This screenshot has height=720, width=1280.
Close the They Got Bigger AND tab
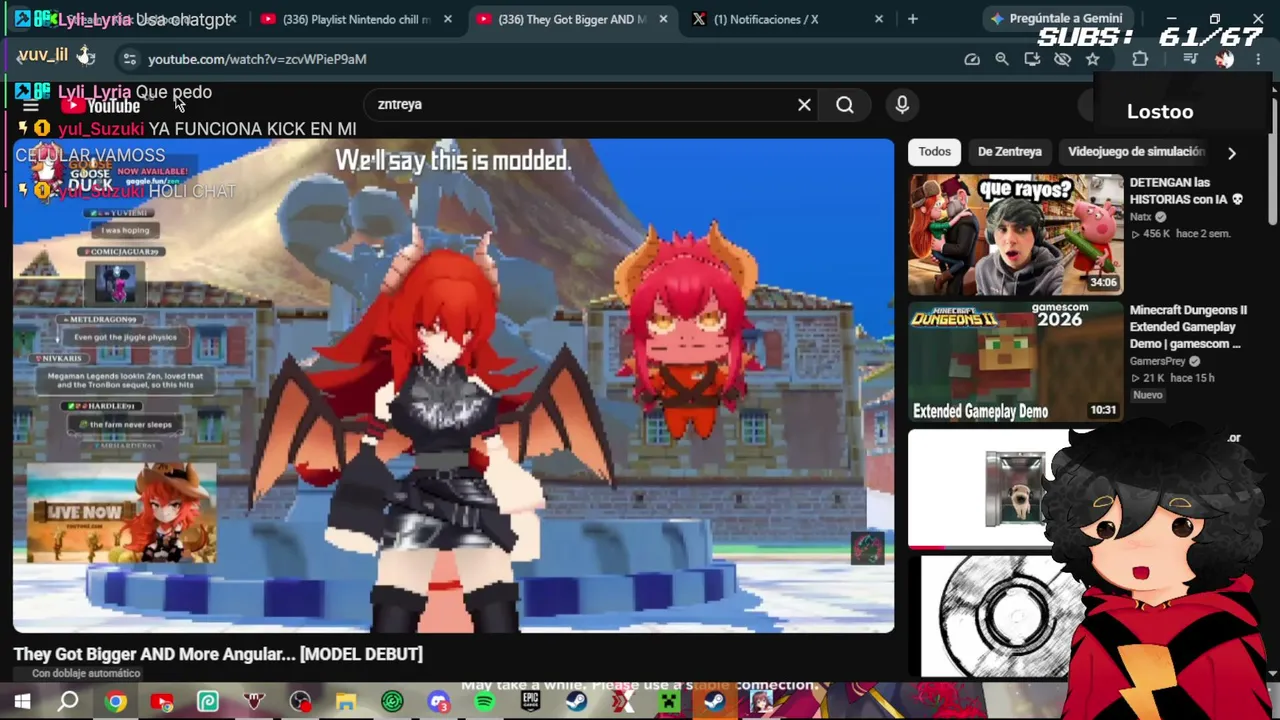click(663, 19)
